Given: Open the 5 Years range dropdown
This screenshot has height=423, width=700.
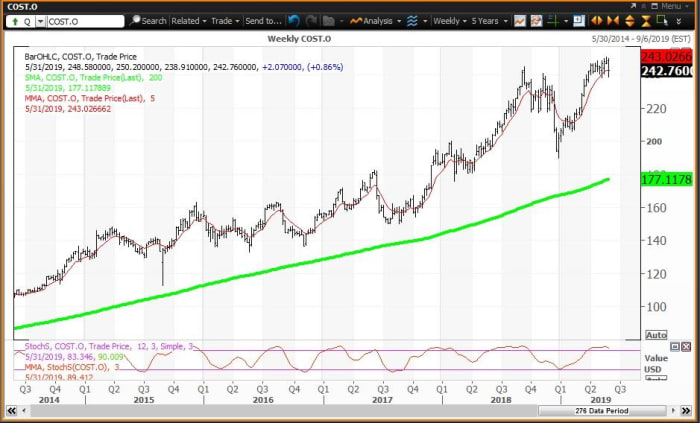Looking at the screenshot, I should (489, 21).
